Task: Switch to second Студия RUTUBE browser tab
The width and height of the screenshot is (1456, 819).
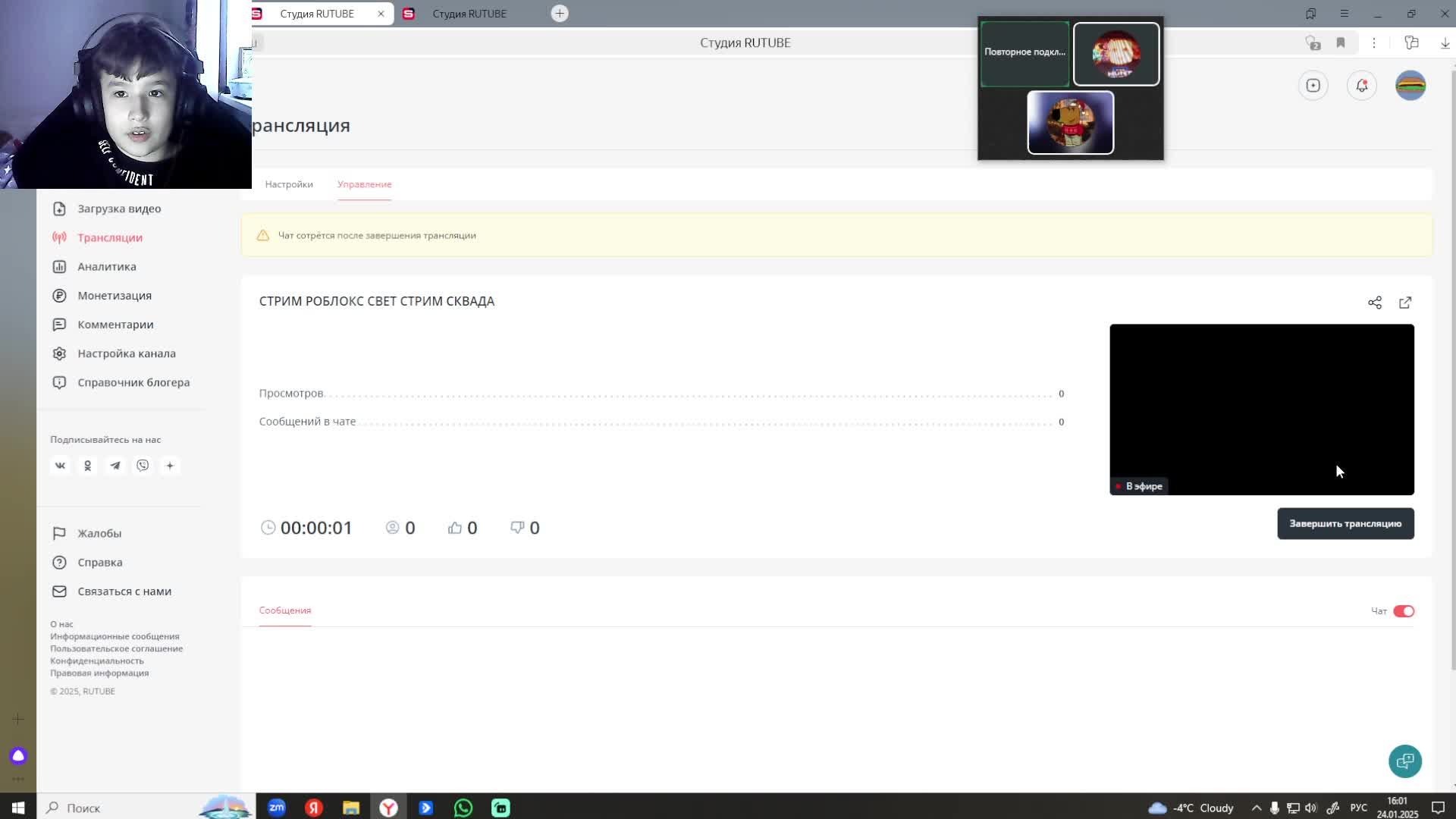Action: [470, 14]
